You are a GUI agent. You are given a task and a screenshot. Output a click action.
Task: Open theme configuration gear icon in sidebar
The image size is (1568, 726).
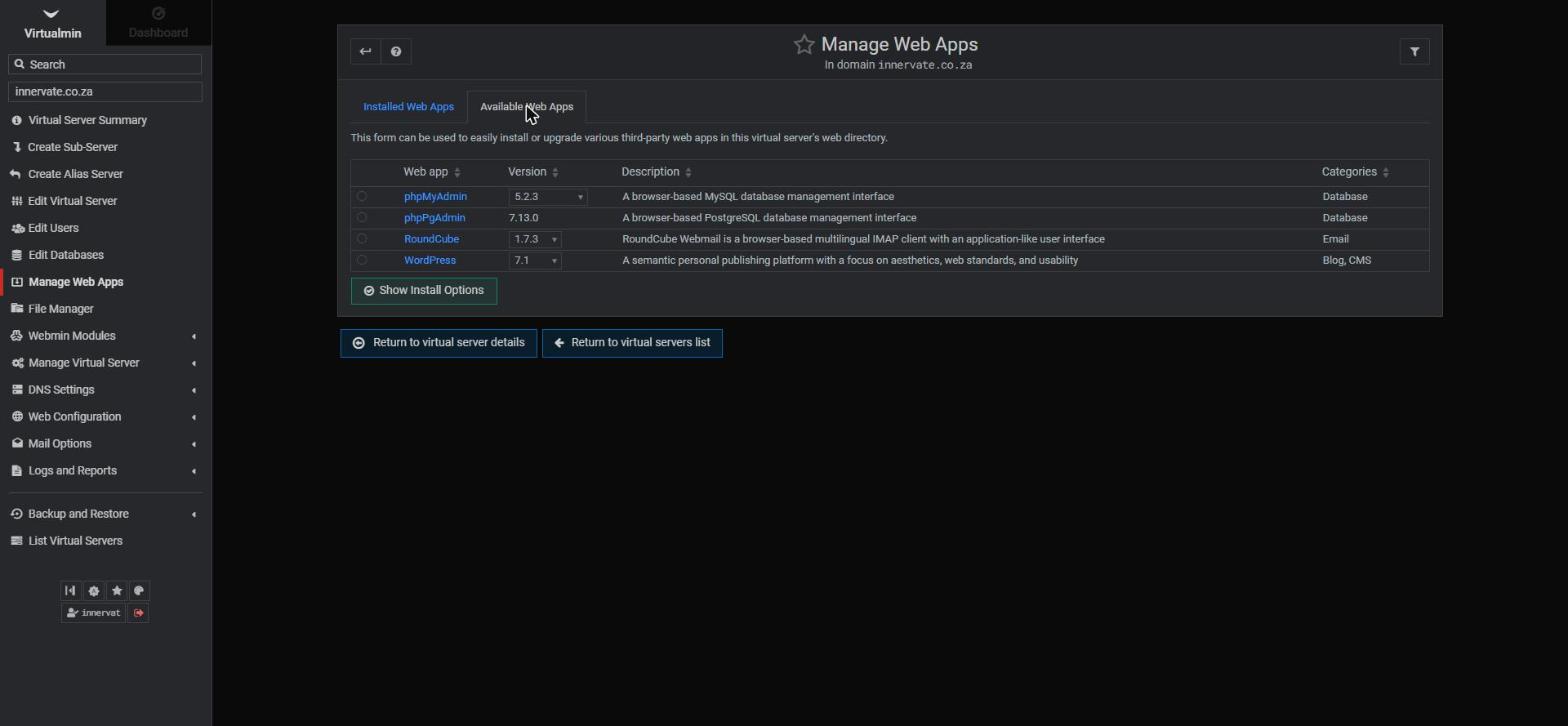(x=94, y=591)
